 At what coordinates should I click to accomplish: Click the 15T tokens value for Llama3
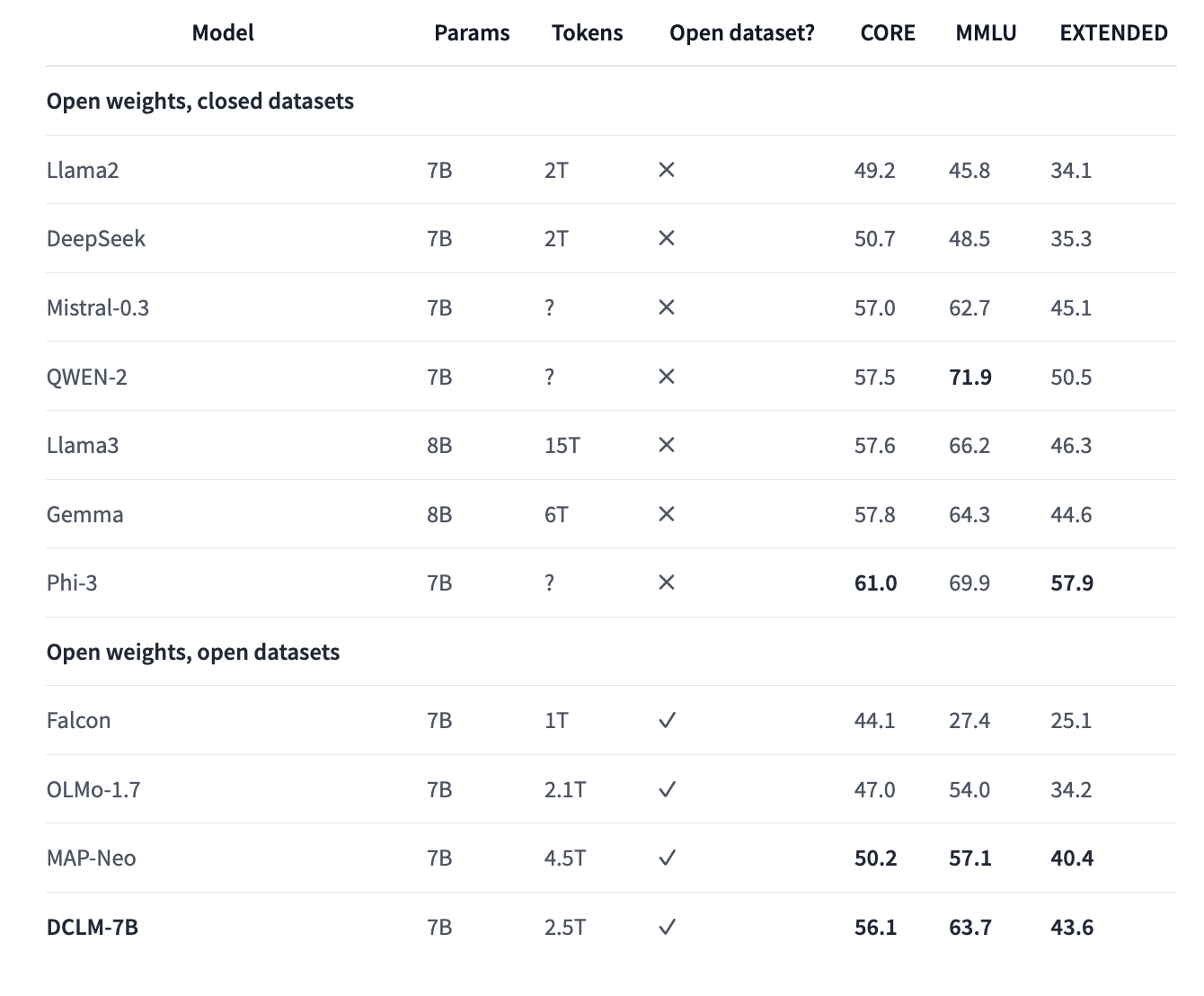562,445
